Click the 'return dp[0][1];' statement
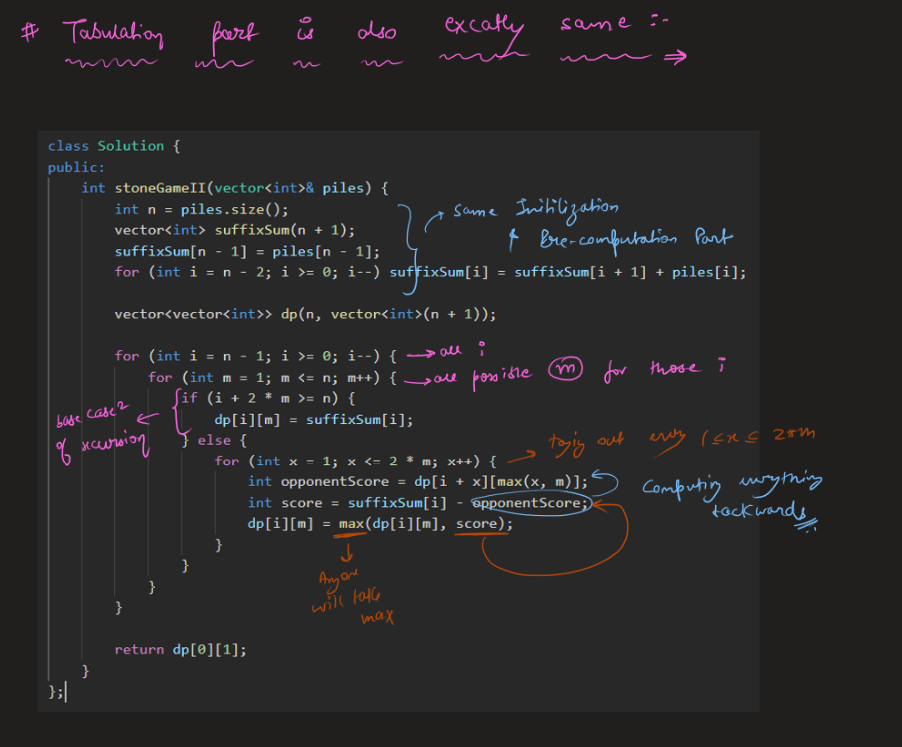The image size is (902, 747). pos(180,650)
